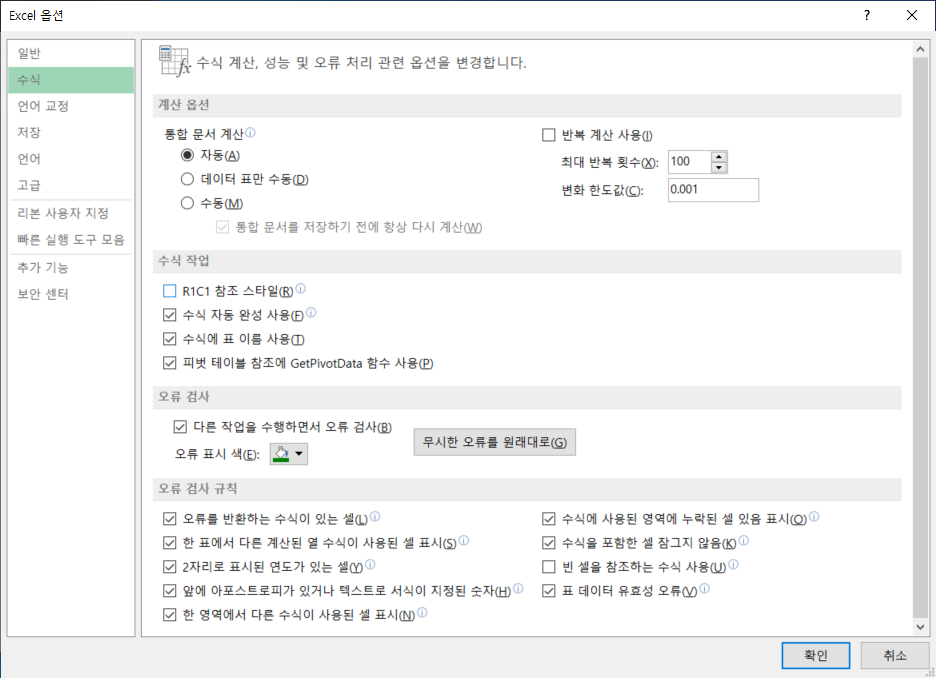Click 무시한 오류를 원래대로 button
This screenshot has width=936, height=678.
(495, 442)
